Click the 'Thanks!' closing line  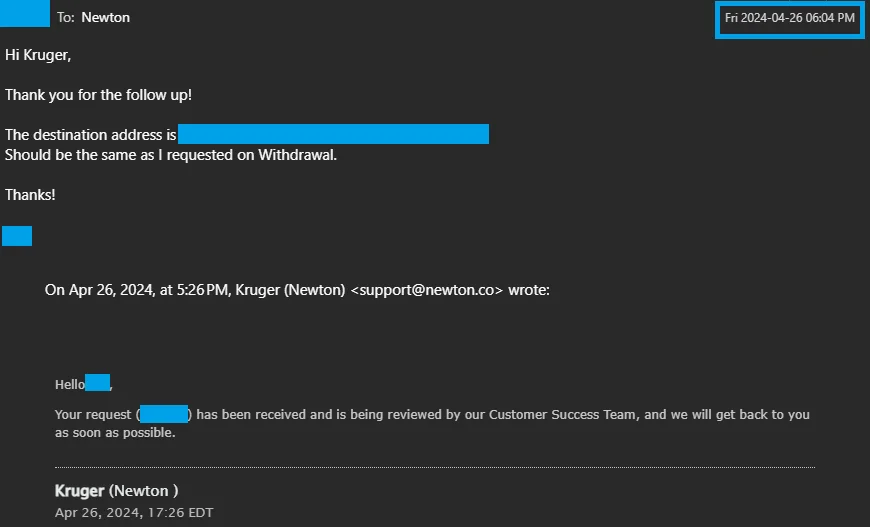click(30, 195)
